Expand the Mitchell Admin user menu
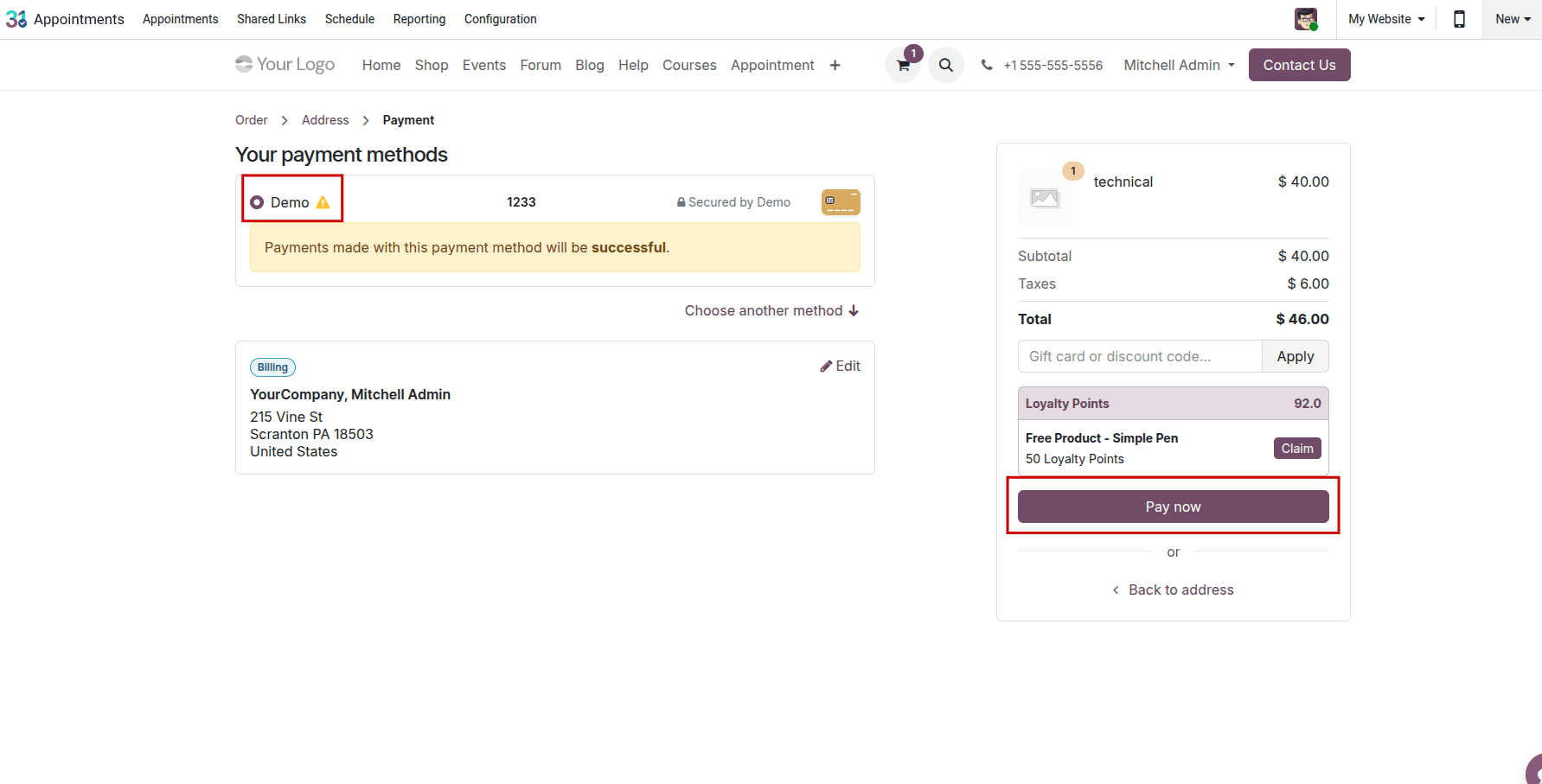 1179,65
